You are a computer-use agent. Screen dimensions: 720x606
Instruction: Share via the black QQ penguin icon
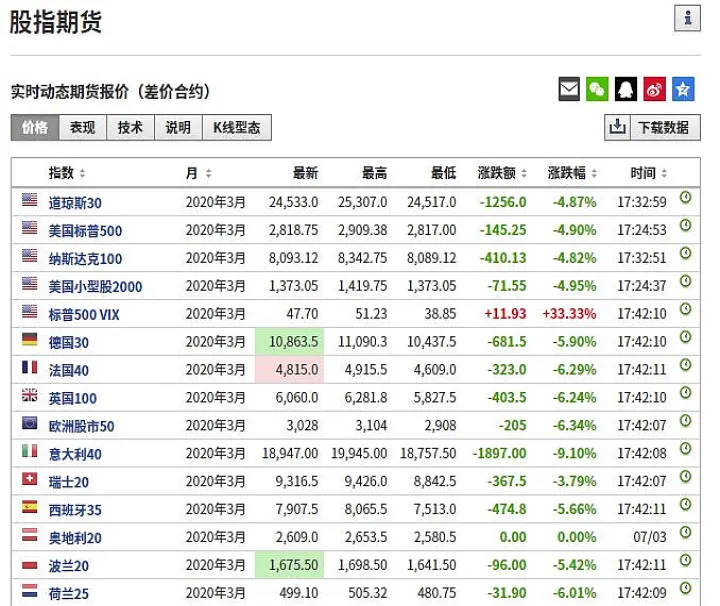[x=626, y=89]
